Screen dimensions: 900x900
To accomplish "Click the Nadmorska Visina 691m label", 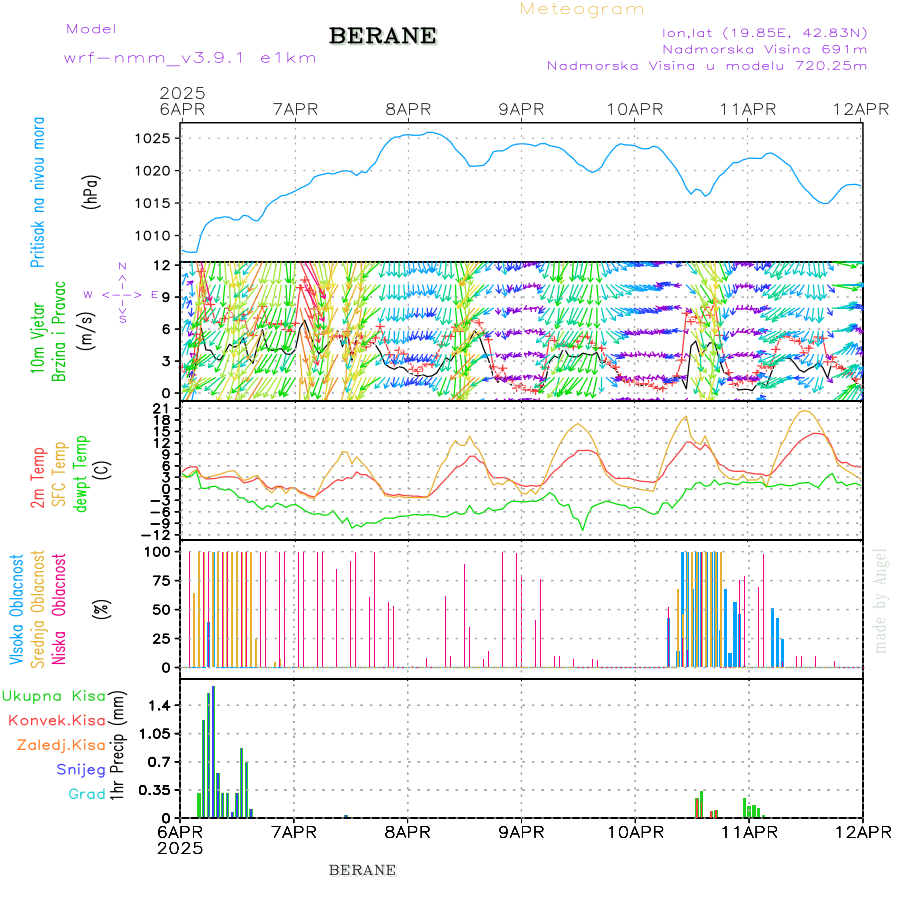I will [x=765, y=49].
